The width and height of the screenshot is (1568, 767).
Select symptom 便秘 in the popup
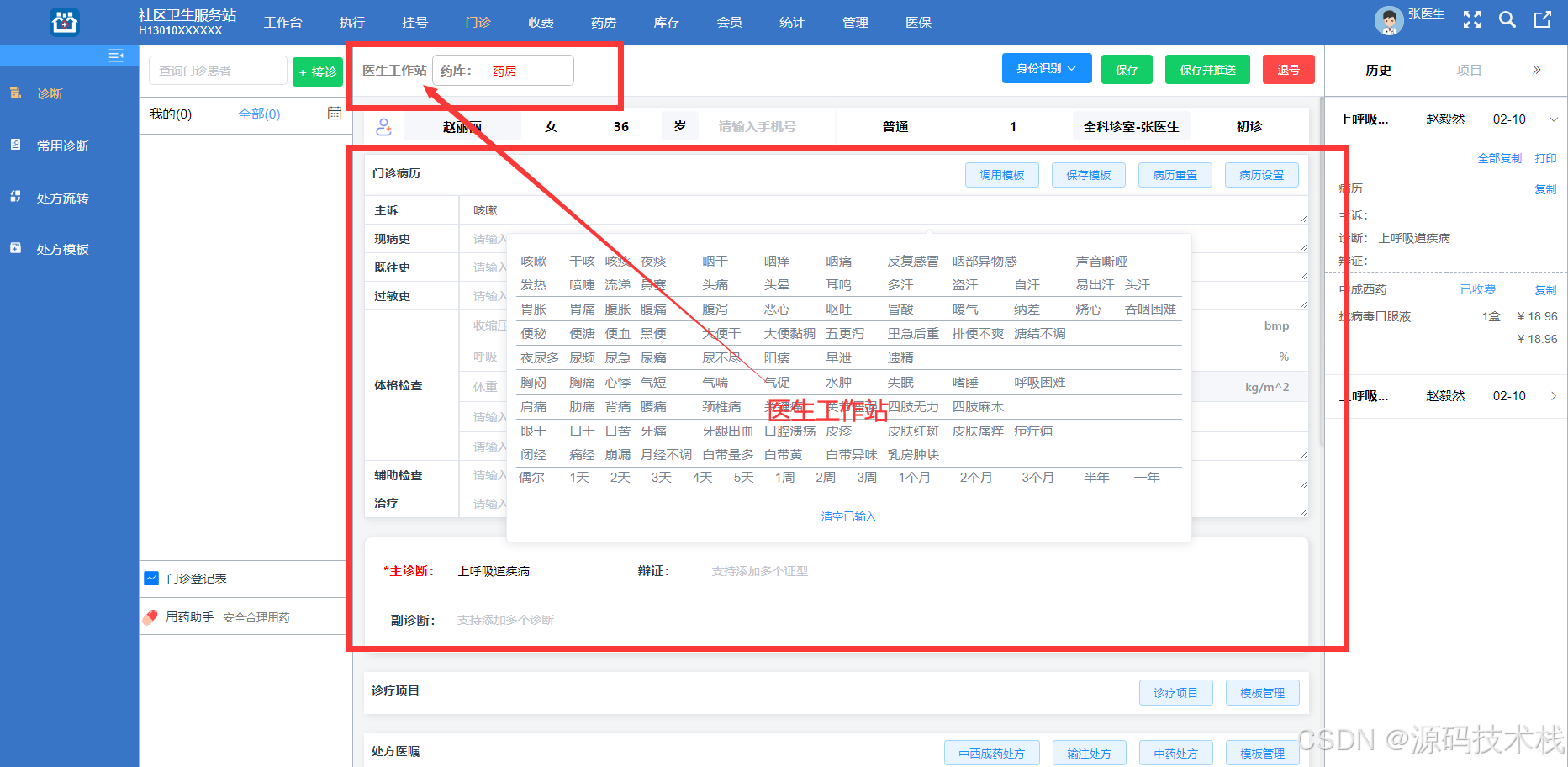[534, 334]
